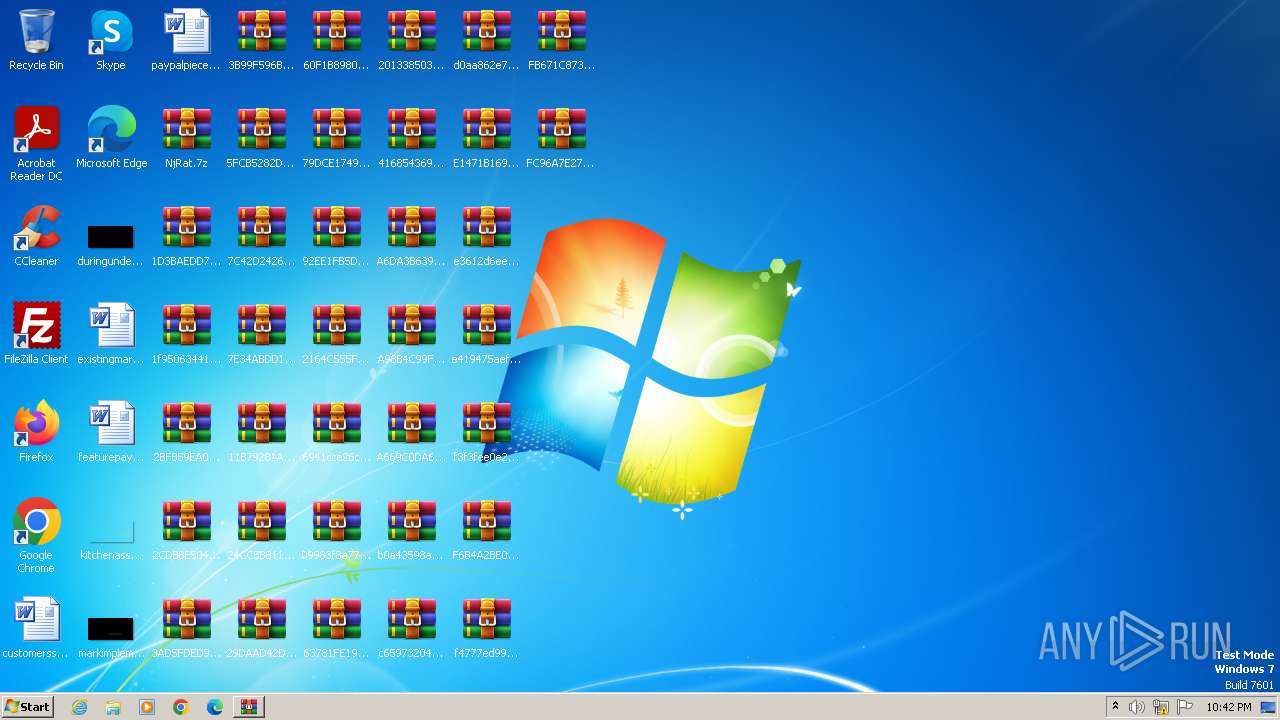Launch Internet Explorer from the taskbar
Image resolution: width=1280 pixels, height=720 pixels.
pyautogui.click(x=79, y=707)
